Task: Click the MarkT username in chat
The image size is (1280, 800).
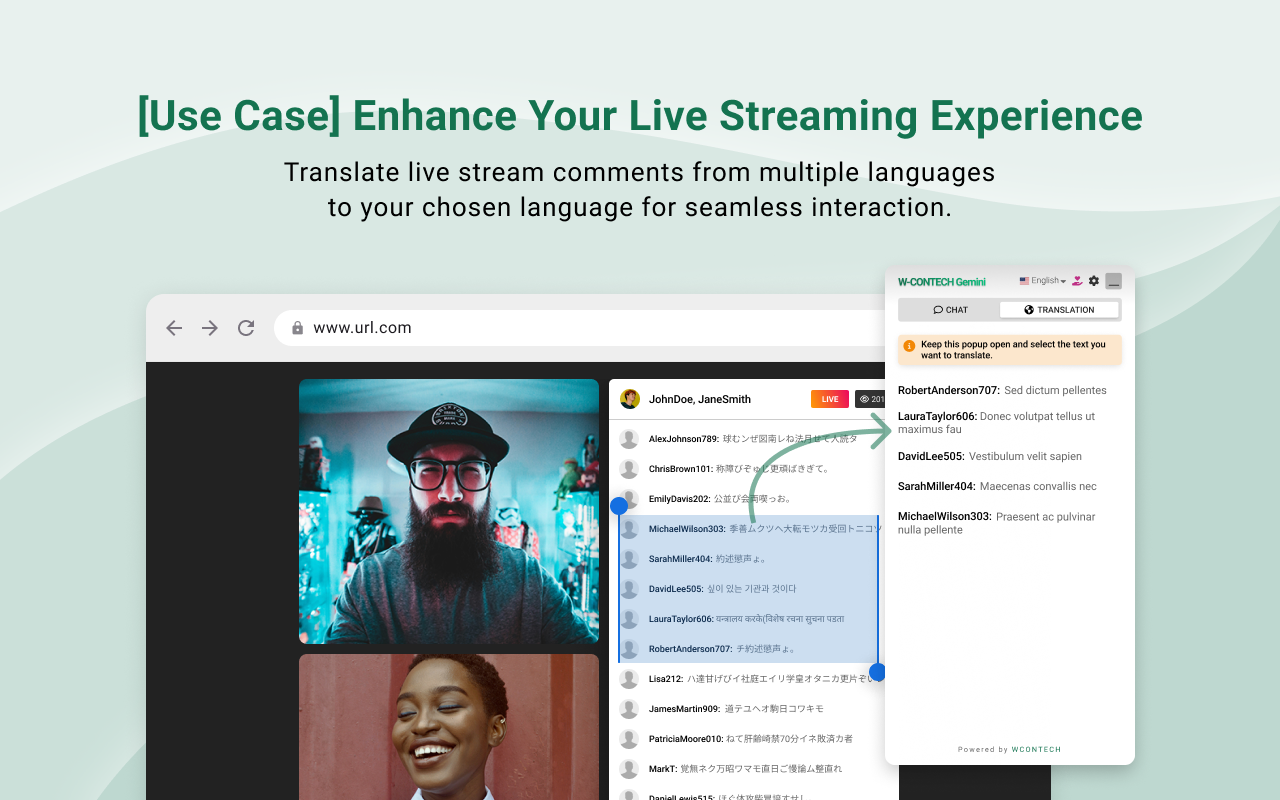Action: (663, 769)
